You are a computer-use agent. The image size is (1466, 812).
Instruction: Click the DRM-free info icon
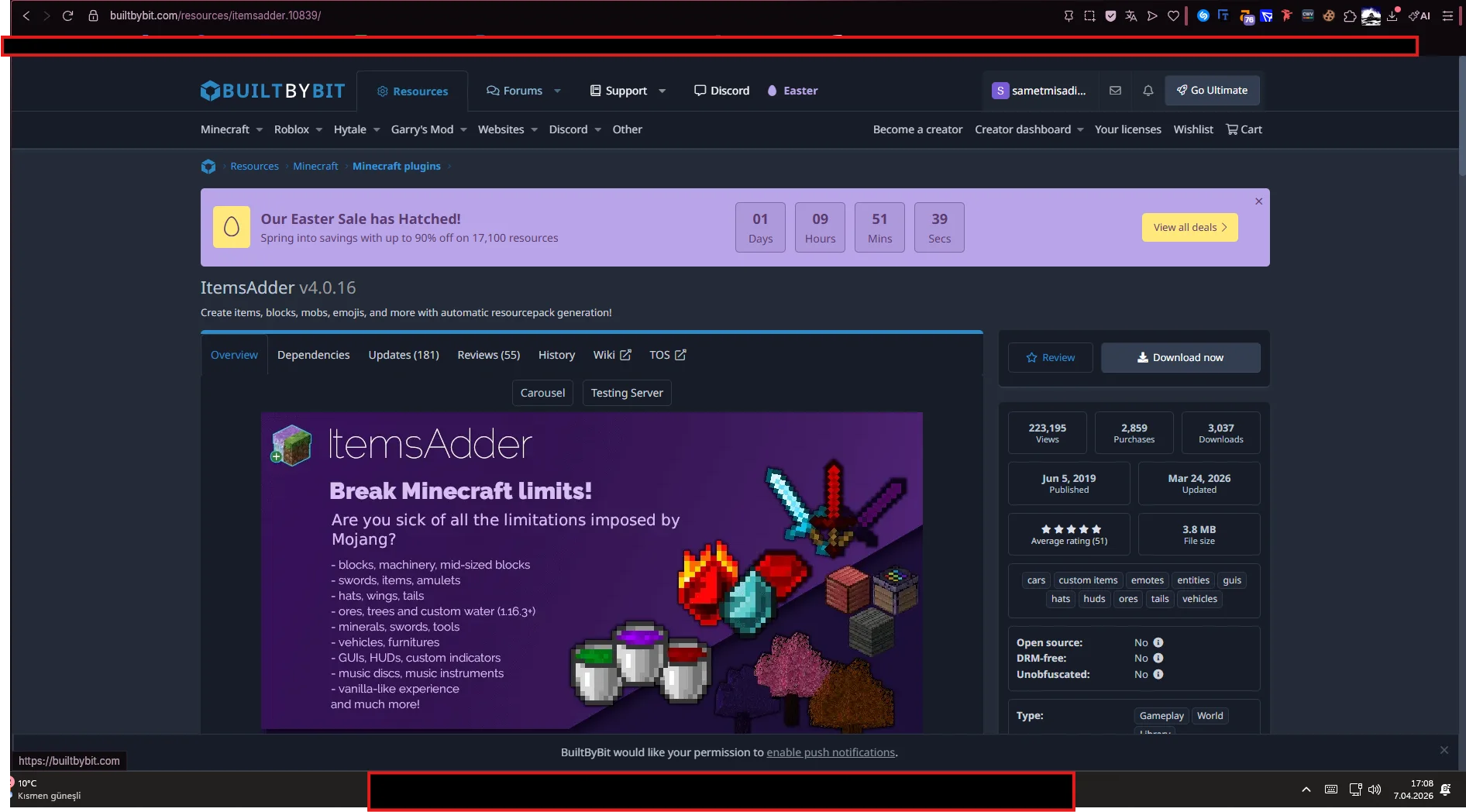(x=1158, y=658)
